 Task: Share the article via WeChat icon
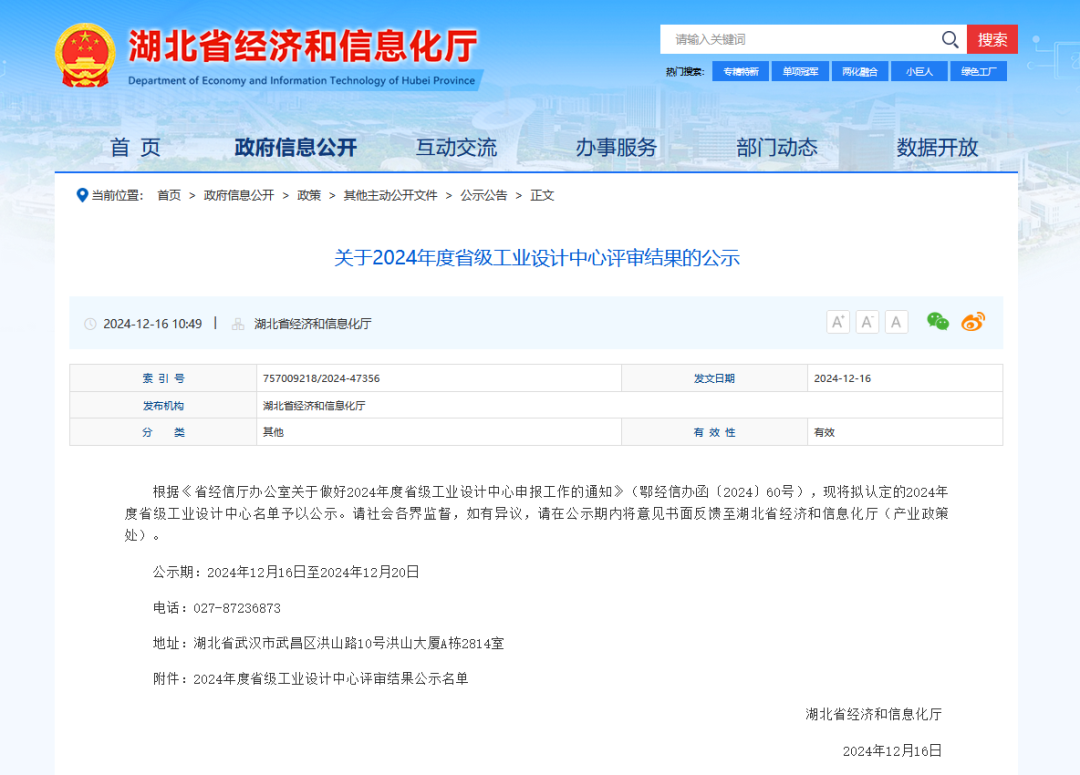(x=937, y=322)
